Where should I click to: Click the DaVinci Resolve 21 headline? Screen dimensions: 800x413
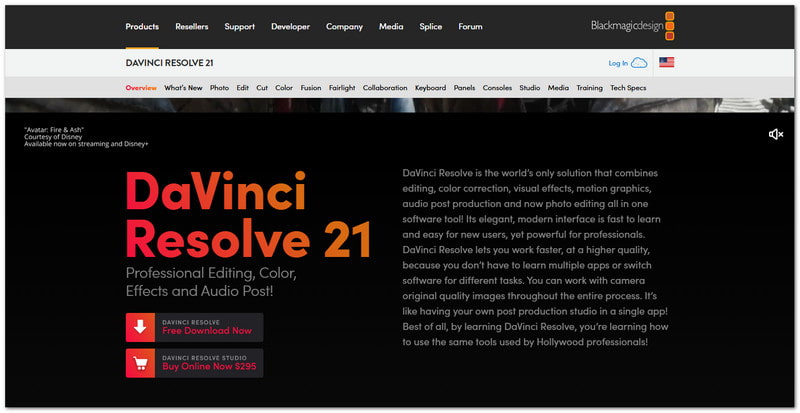[x=248, y=215]
